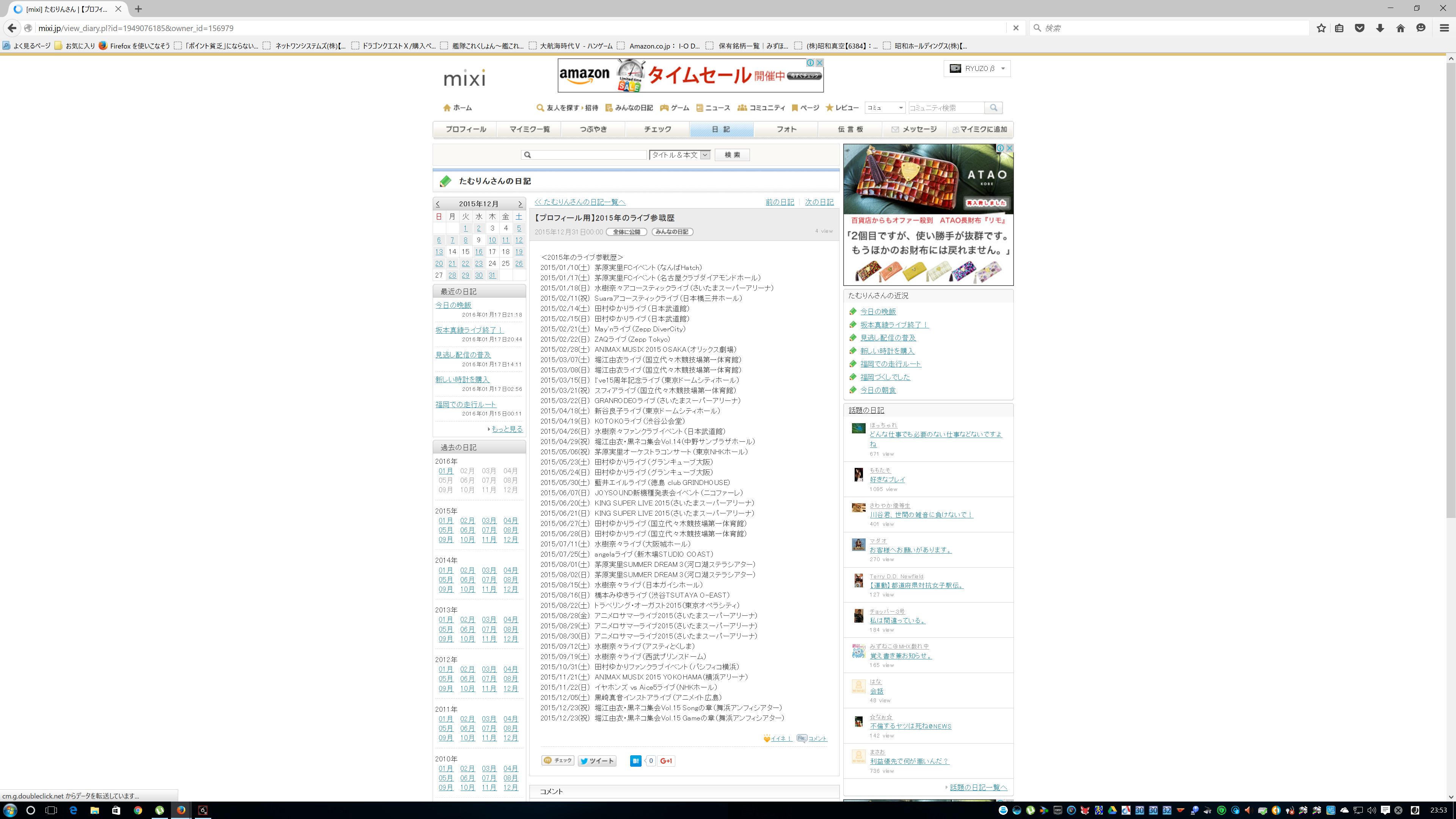Open File Explorer from taskbar
This screenshot has width=1456, height=819.
tap(94, 810)
